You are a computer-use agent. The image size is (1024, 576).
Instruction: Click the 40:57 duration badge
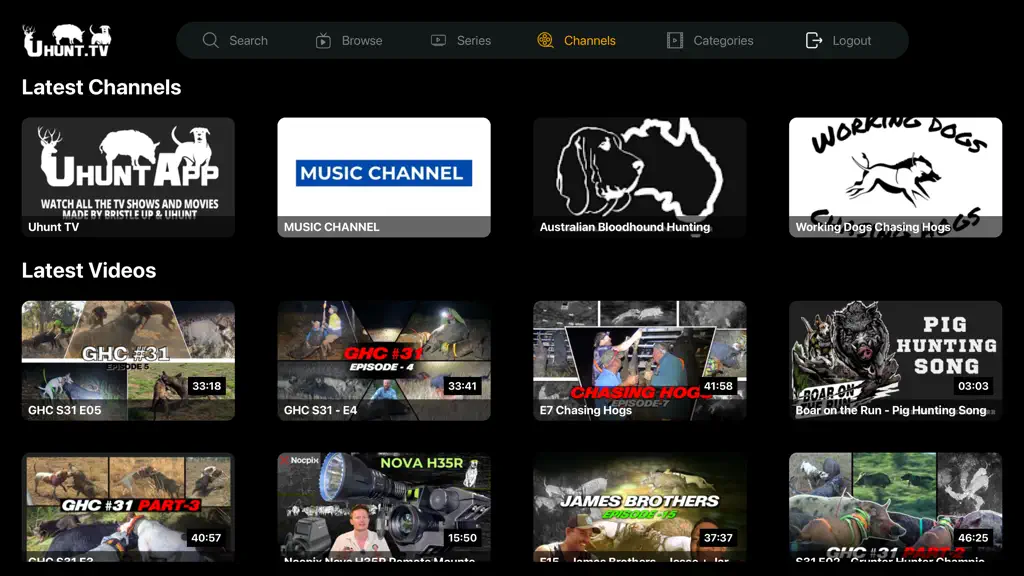point(206,537)
